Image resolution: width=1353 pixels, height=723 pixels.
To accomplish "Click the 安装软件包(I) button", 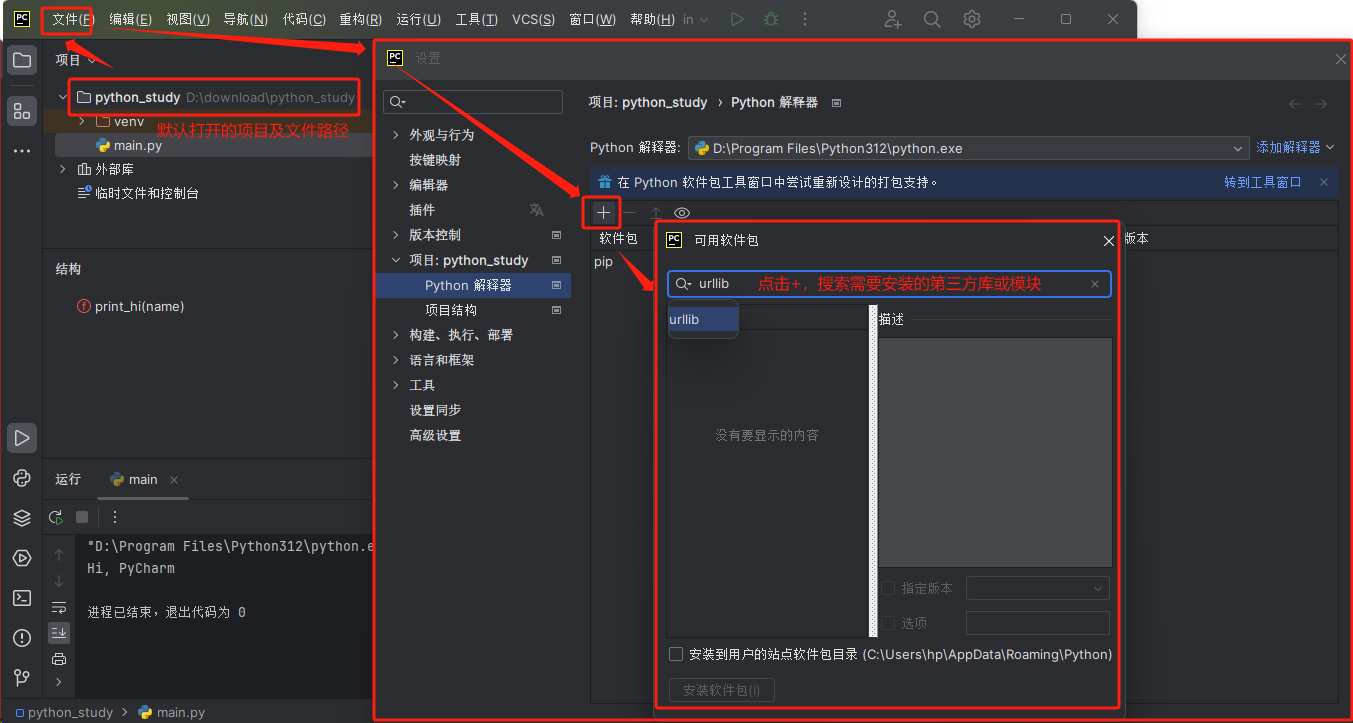I will pos(722,690).
